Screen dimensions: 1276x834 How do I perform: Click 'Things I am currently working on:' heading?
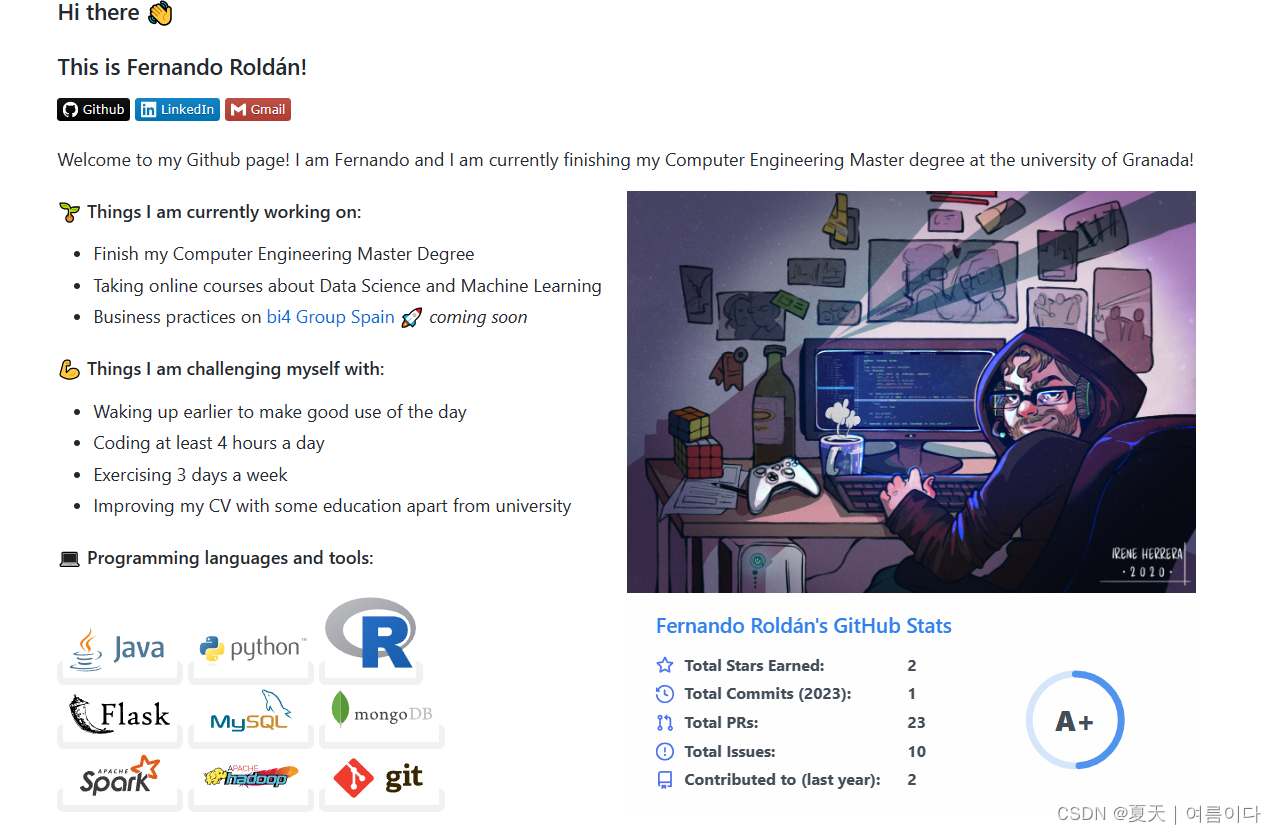click(x=224, y=212)
